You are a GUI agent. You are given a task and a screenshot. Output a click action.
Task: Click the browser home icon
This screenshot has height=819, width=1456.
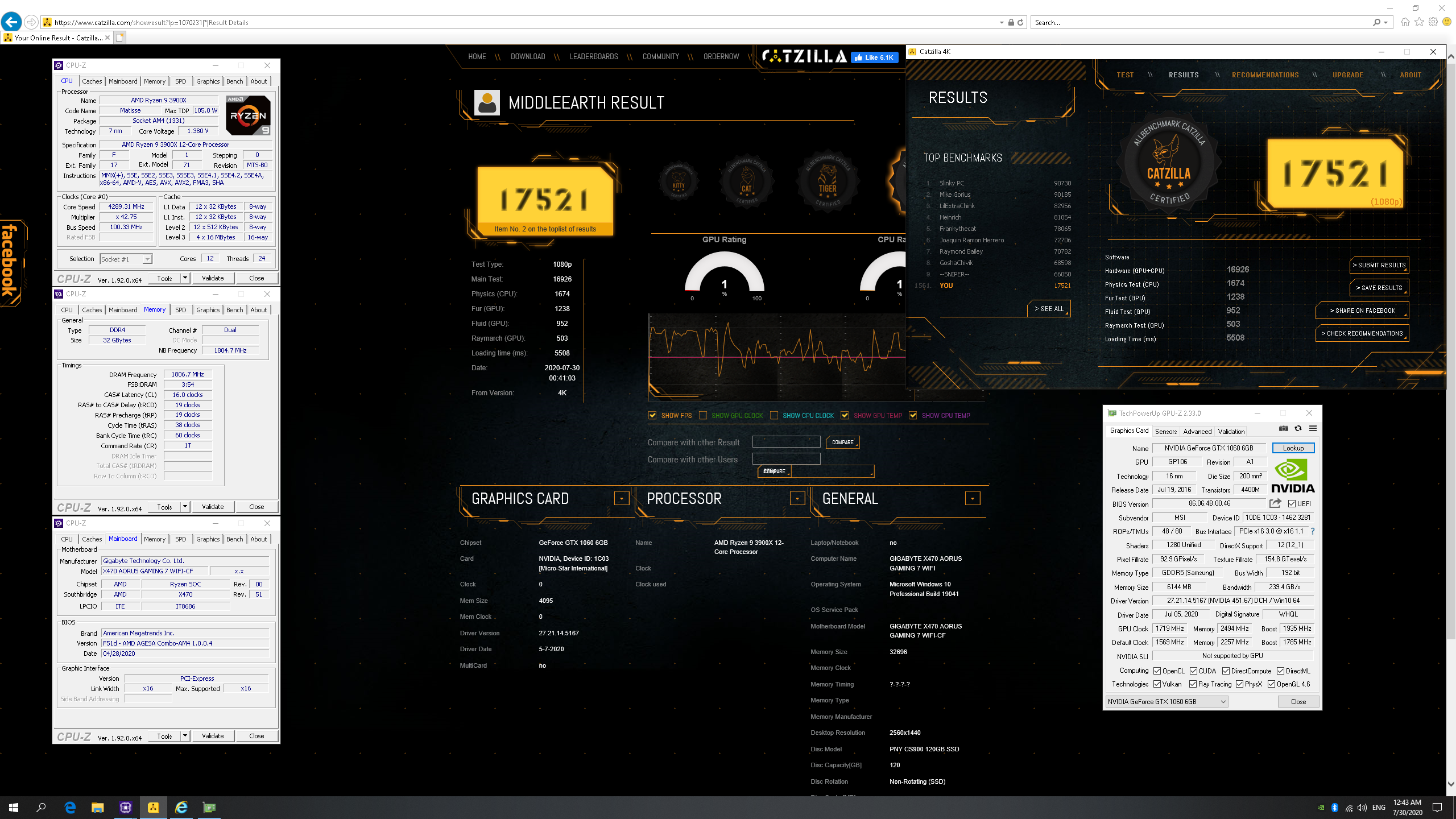[x=1405, y=22]
